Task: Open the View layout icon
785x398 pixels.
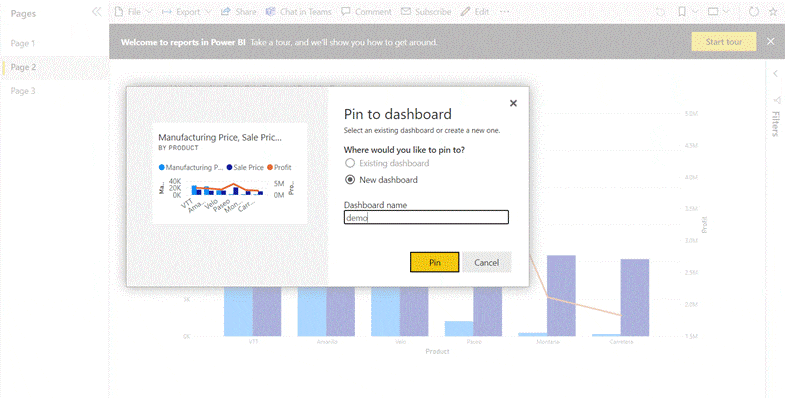Action: tap(713, 12)
